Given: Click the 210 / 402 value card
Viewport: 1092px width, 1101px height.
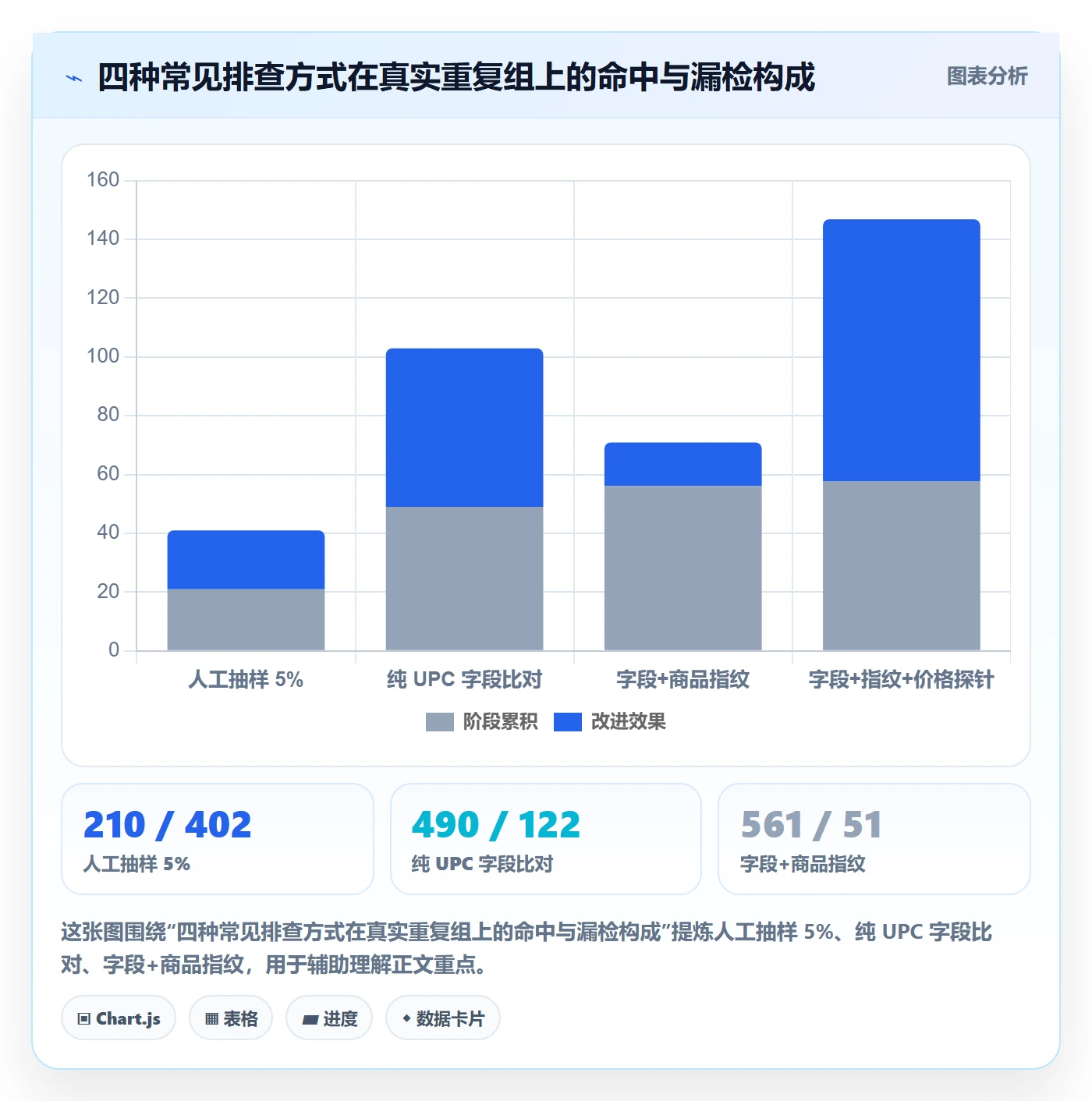Looking at the screenshot, I should point(218,839).
